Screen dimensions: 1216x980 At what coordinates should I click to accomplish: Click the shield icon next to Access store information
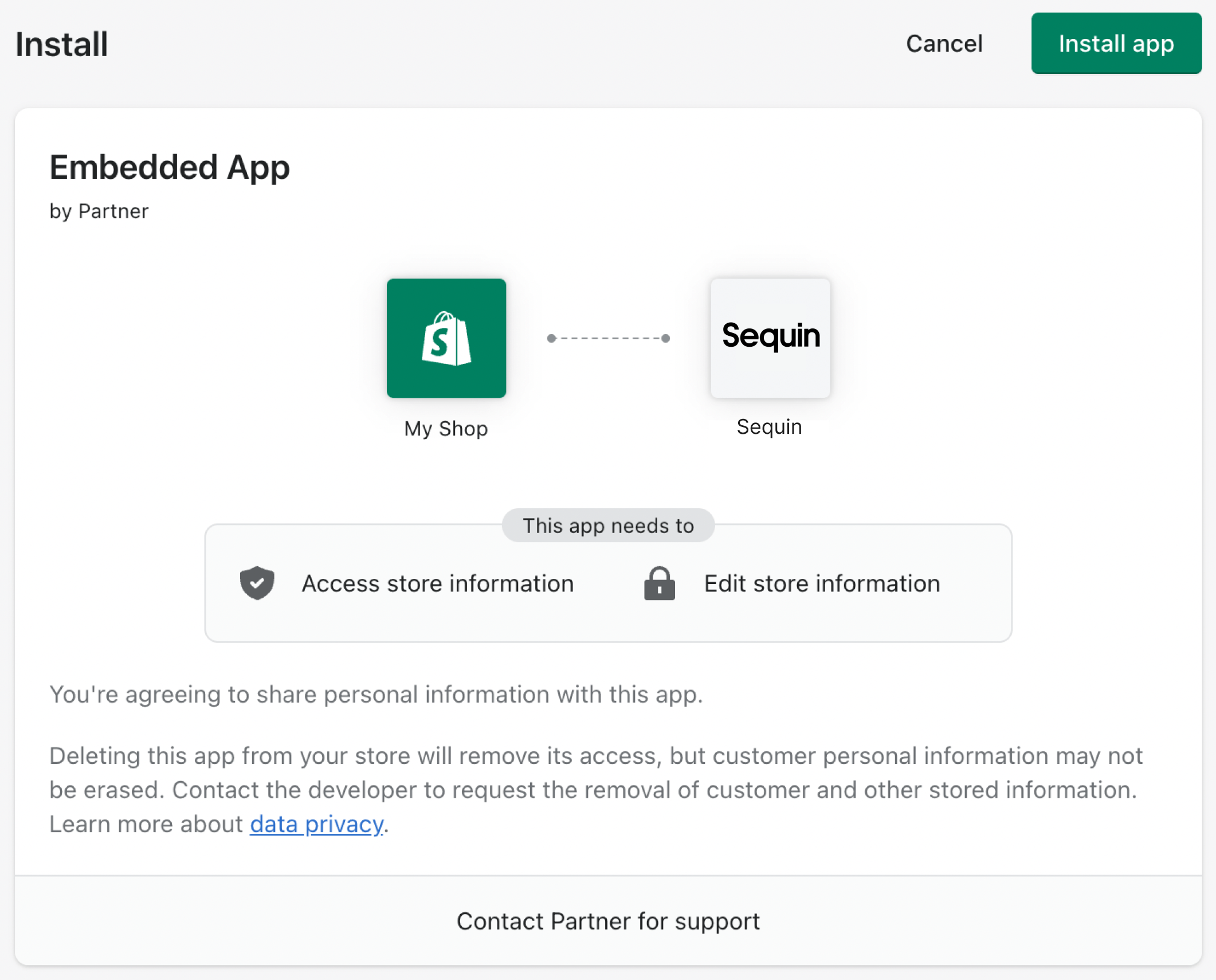click(257, 583)
